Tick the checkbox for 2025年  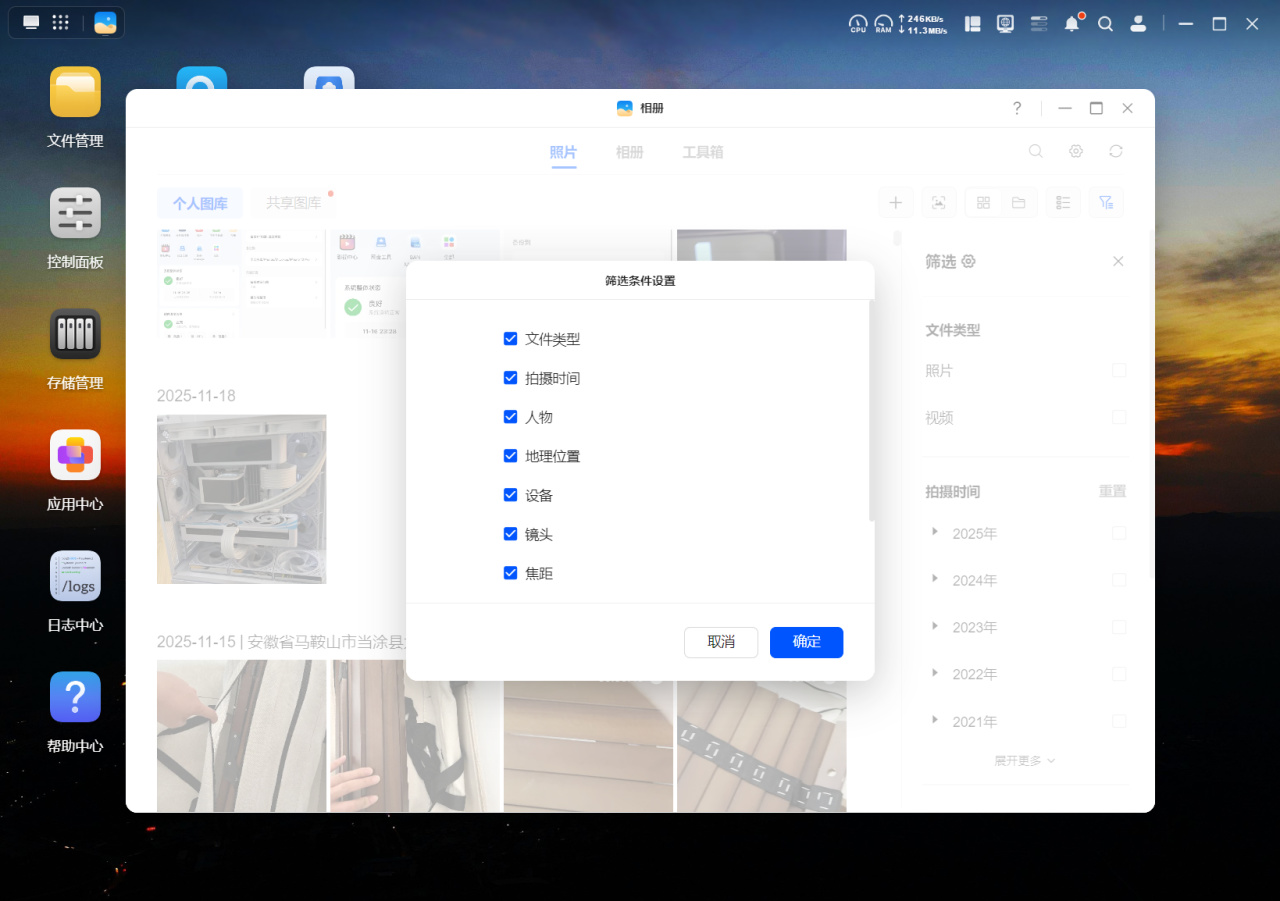(1119, 533)
